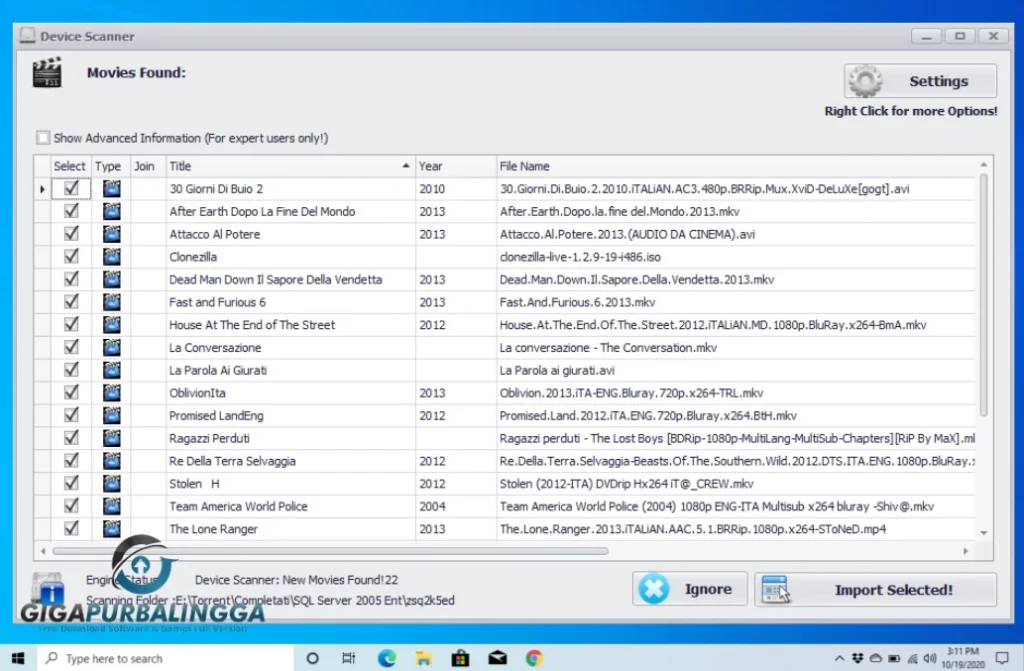Click the movie icon for The Lone Ranger row

[x=111, y=529]
